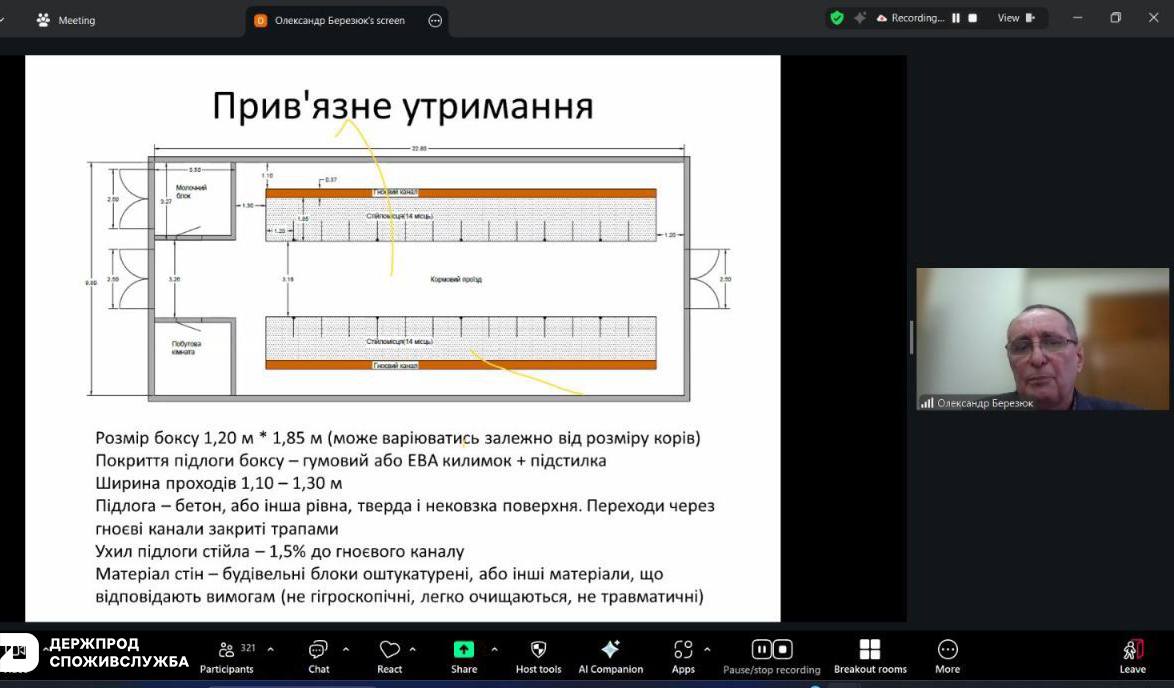Stop recording in the bottom toolbar
Viewport: 1174px width, 688px height.
[x=783, y=649]
